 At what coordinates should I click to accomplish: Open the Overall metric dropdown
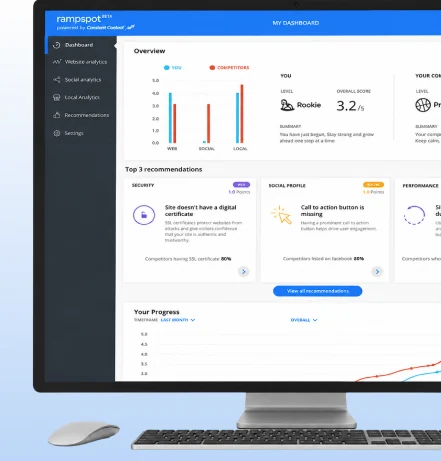pyautogui.click(x=304, y=320)
